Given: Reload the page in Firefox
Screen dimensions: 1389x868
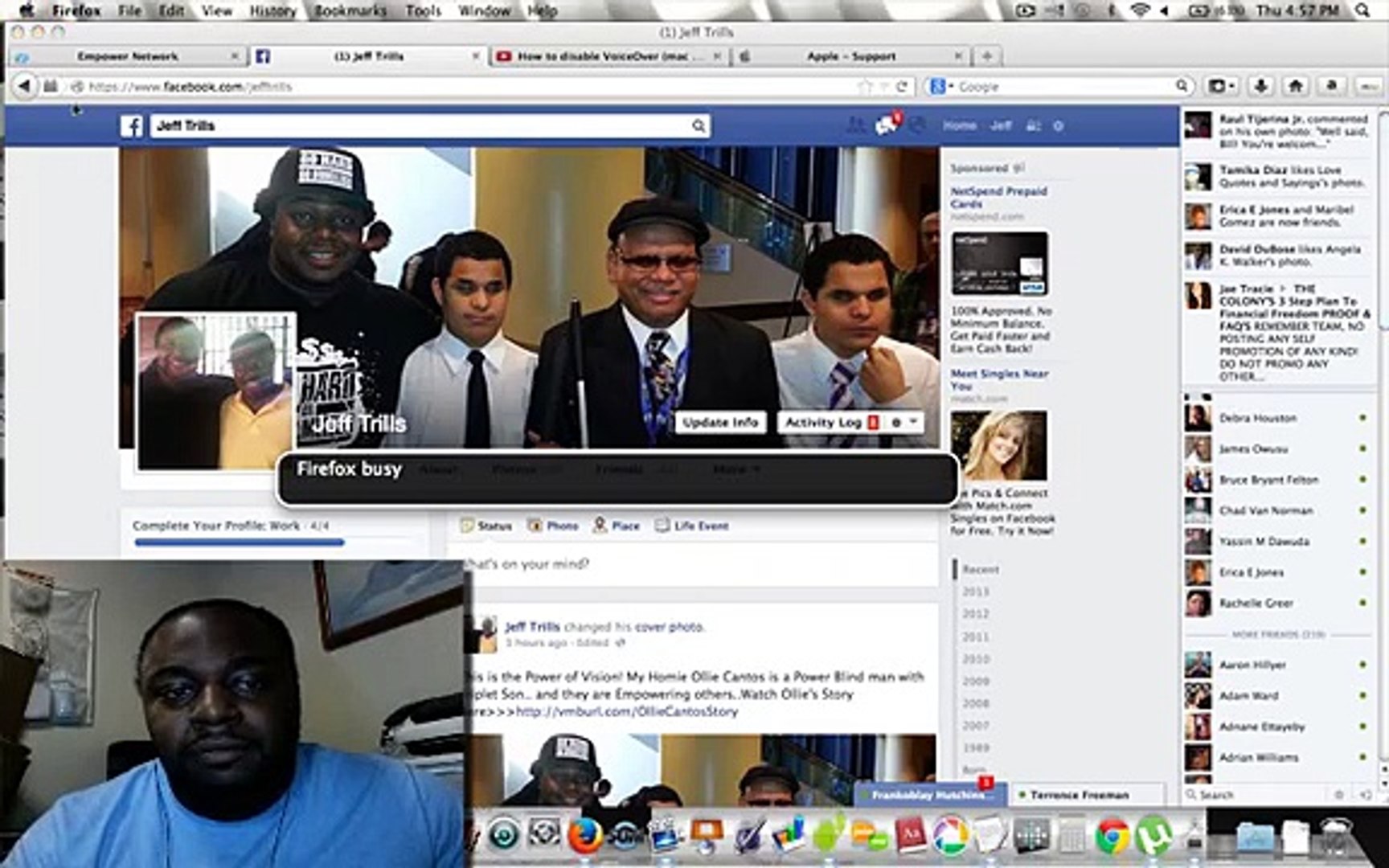Looking at the screenshot, I should [x=902, y=86].
